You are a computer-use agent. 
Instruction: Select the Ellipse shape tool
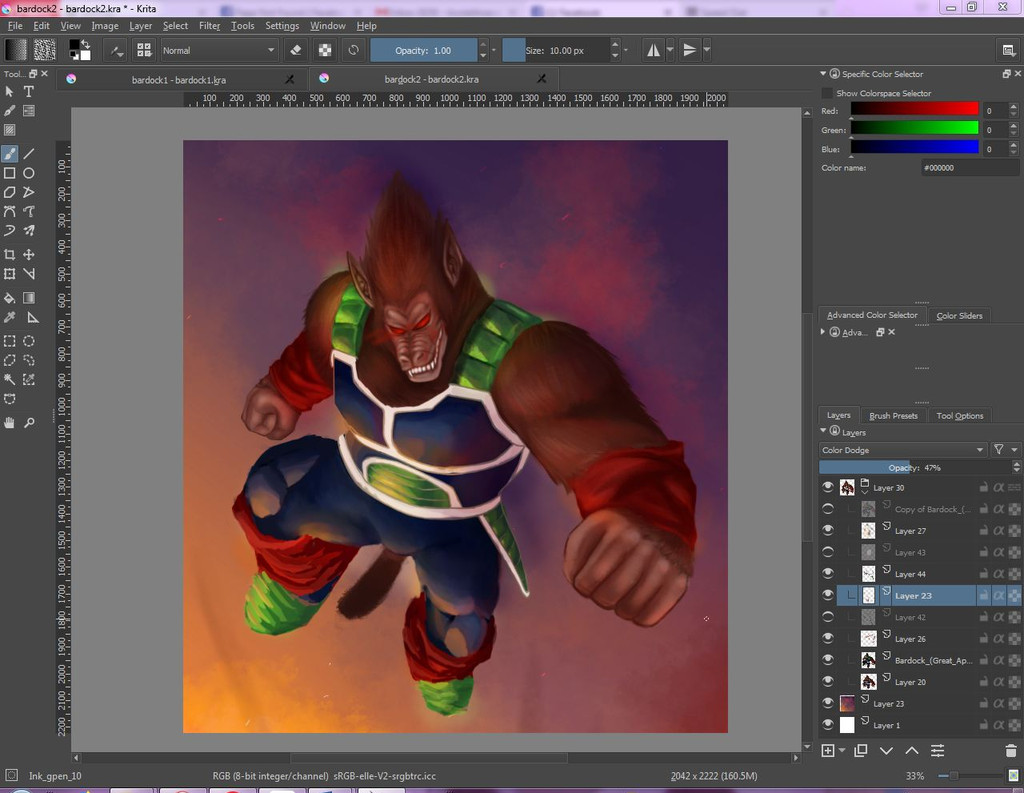(x=29, y=173)
